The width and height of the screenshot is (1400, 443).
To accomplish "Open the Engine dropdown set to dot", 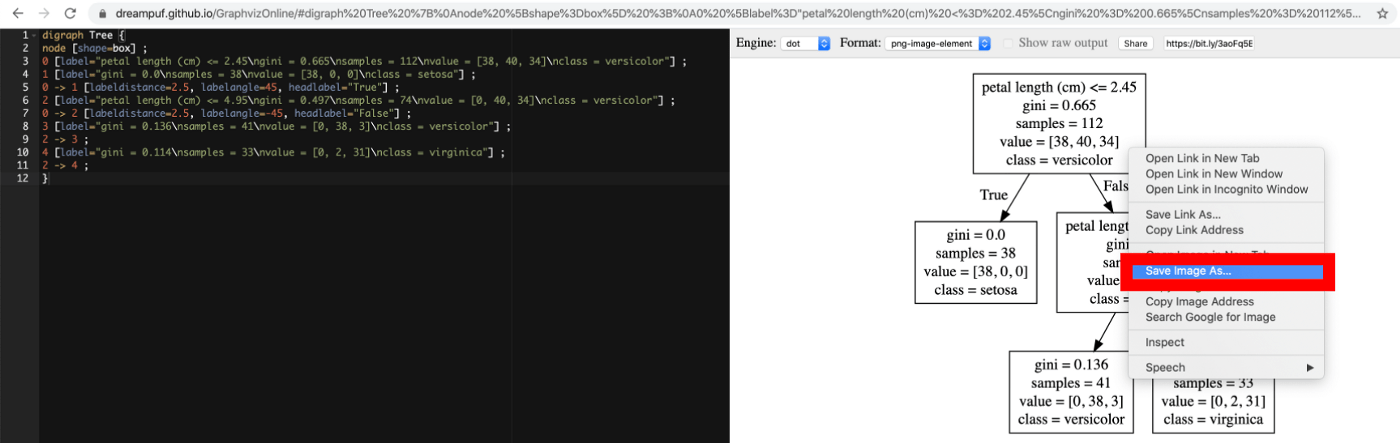I will 806,44.
